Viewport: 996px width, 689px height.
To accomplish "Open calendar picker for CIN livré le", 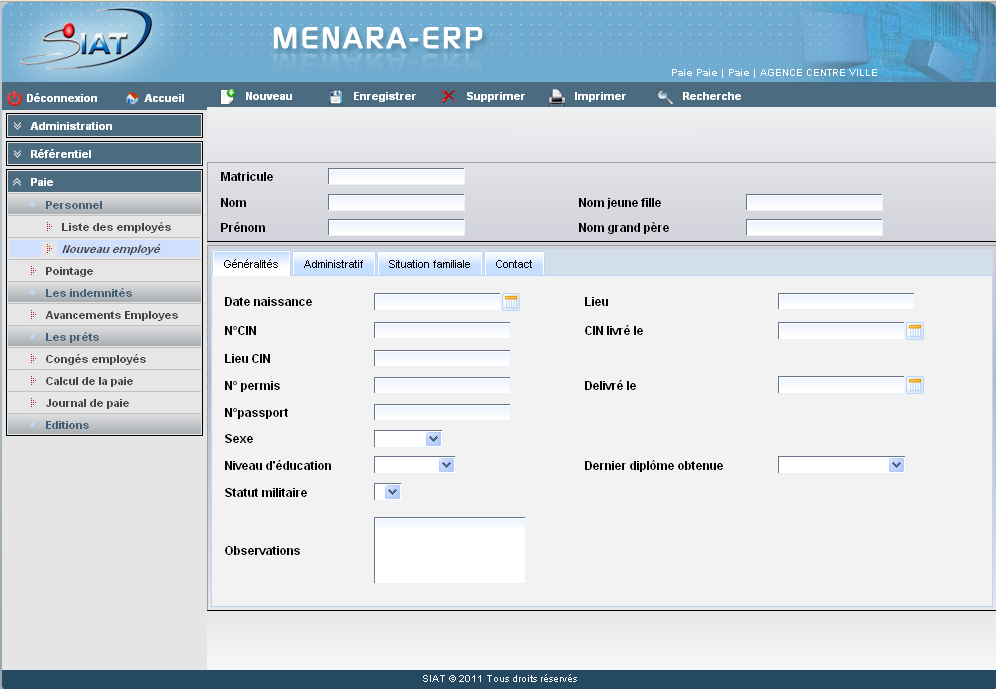I will pyautogui.click(x=915, y=331).
